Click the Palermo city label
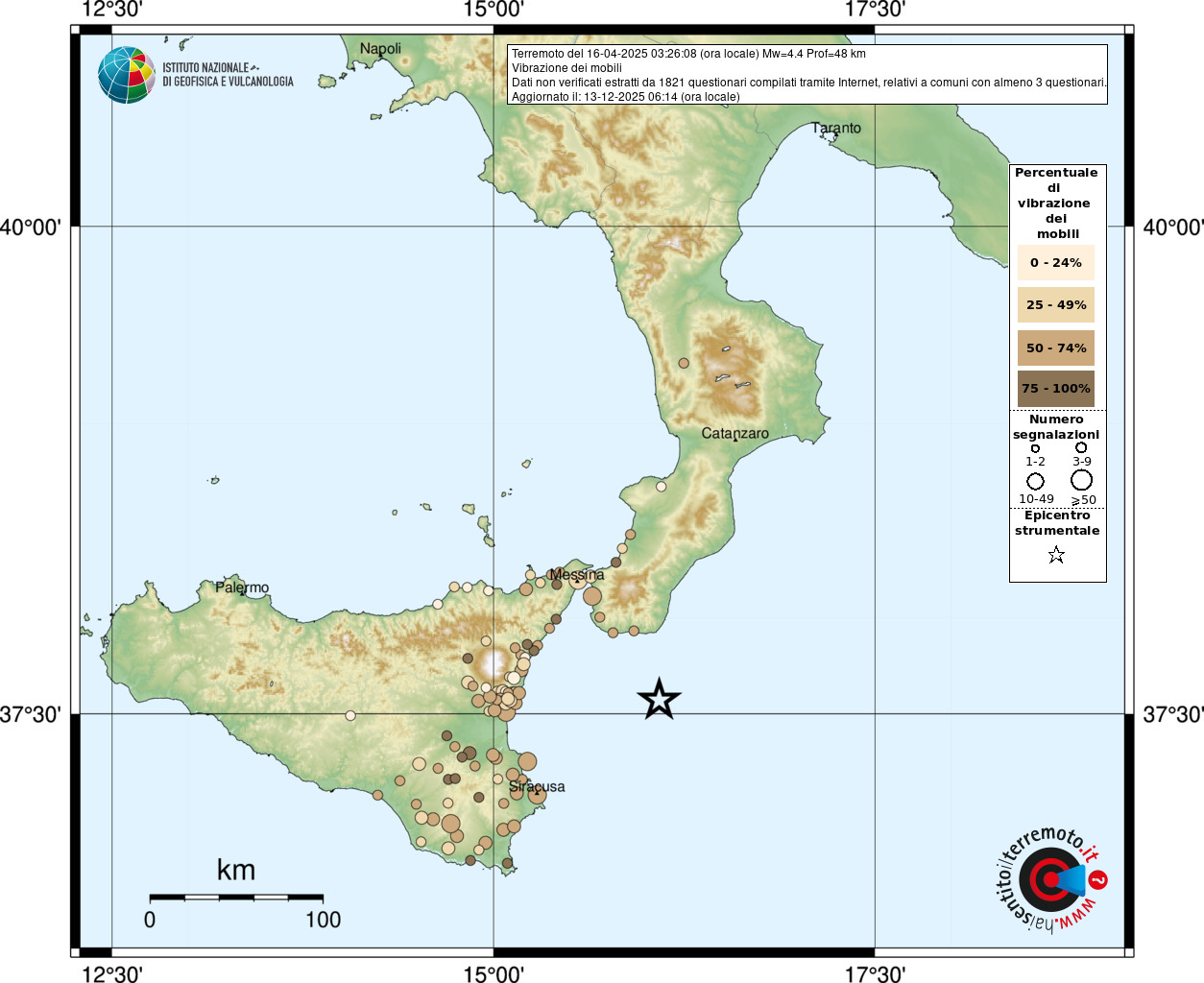 (x=242, y=587)
